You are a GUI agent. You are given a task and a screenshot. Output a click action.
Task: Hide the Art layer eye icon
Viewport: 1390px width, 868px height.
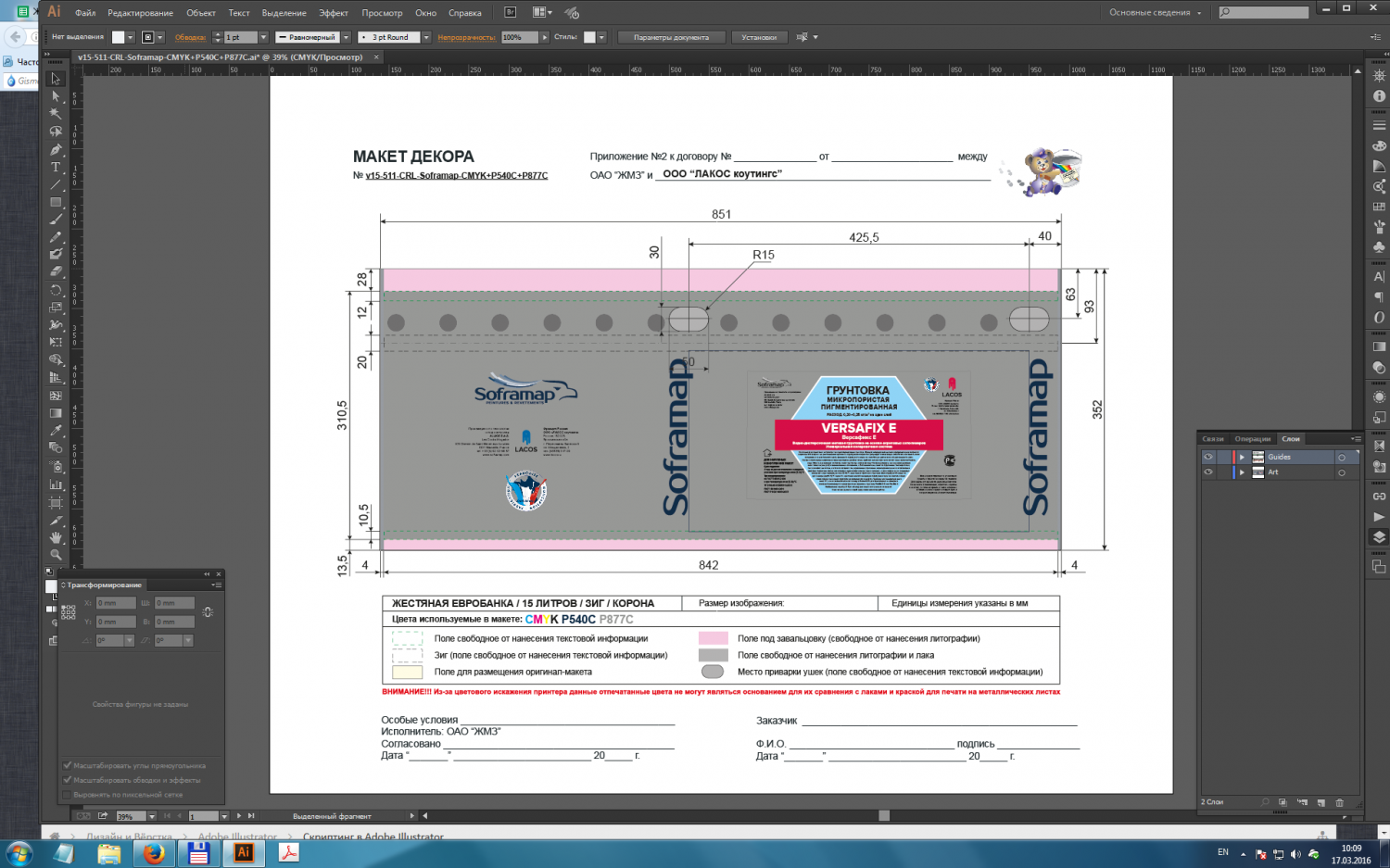[1207, 472]
